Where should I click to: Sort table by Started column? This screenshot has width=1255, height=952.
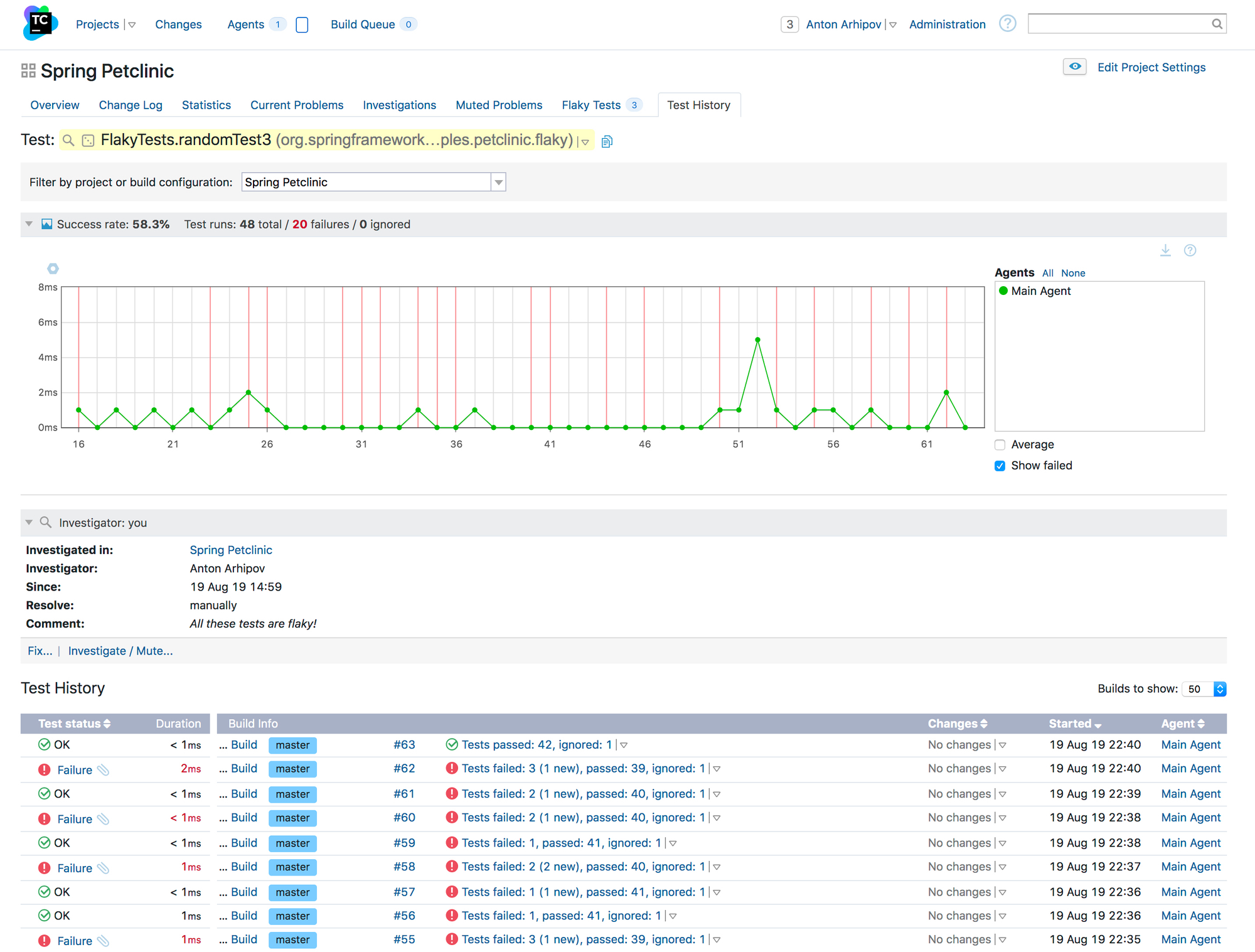[1075, 724]
